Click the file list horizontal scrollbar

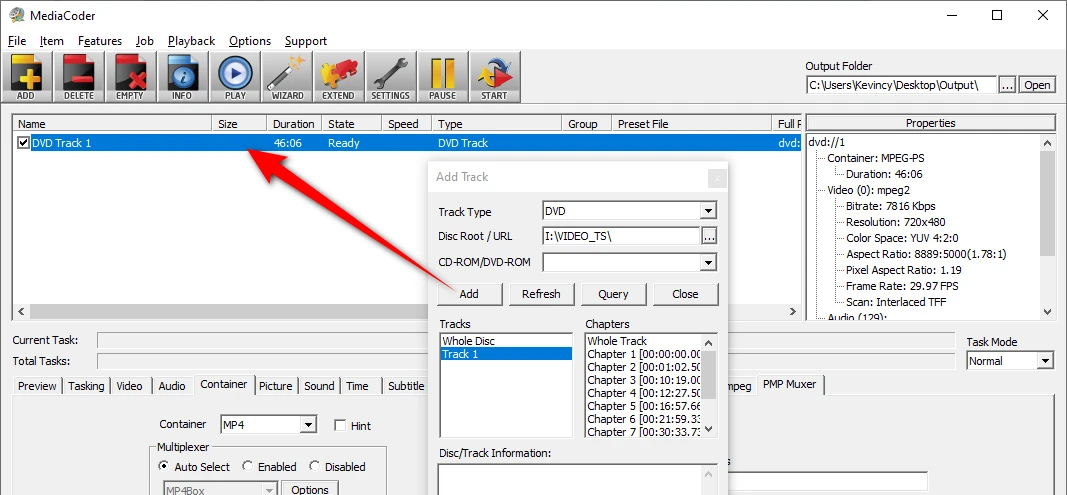point(406,311)
